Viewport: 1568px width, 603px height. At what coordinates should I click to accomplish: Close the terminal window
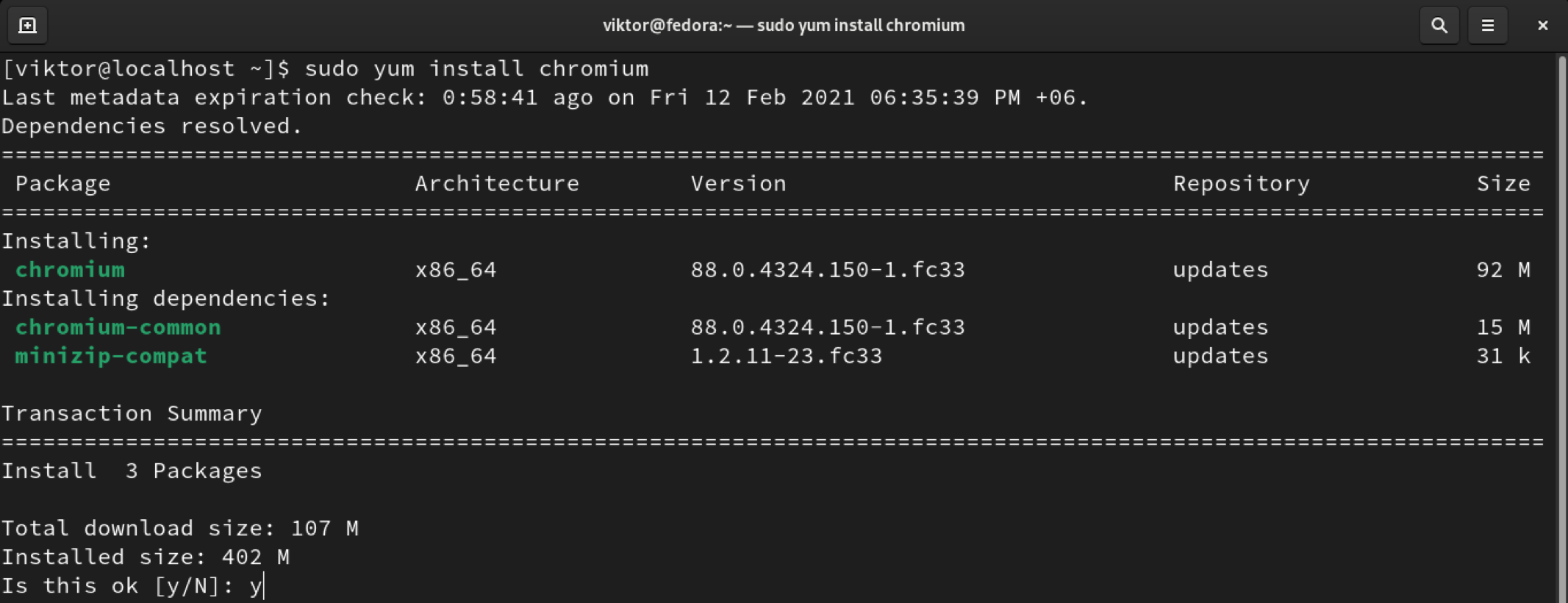click(x=1542, y=26)
